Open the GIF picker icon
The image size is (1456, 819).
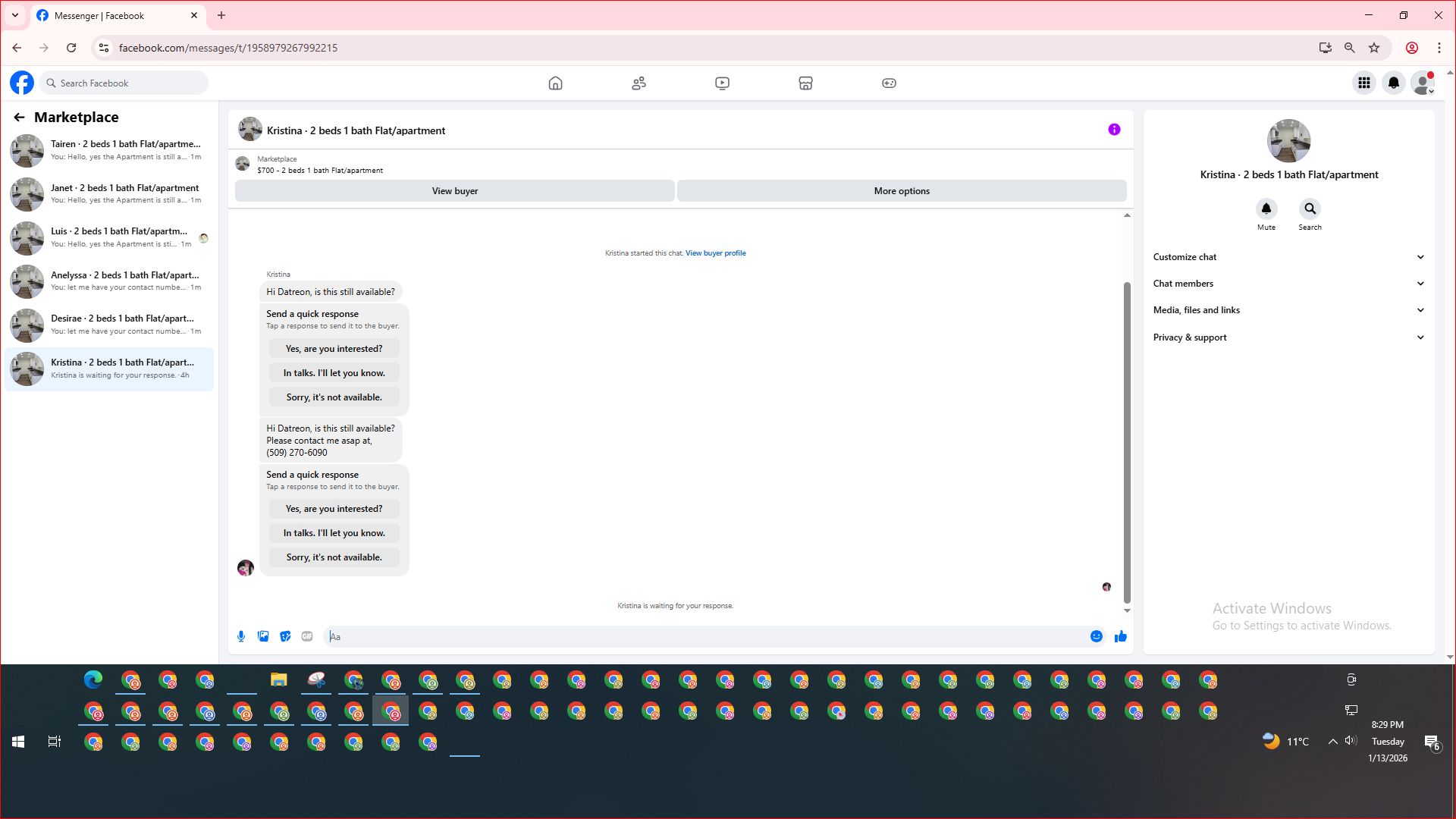307,636
